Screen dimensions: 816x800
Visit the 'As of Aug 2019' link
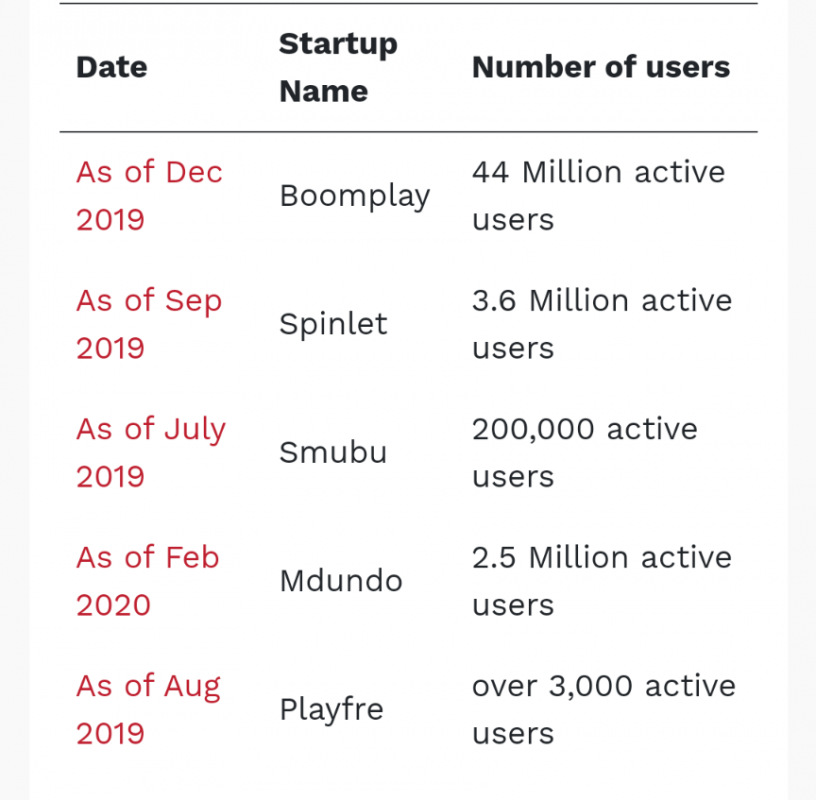pos(148,709)
